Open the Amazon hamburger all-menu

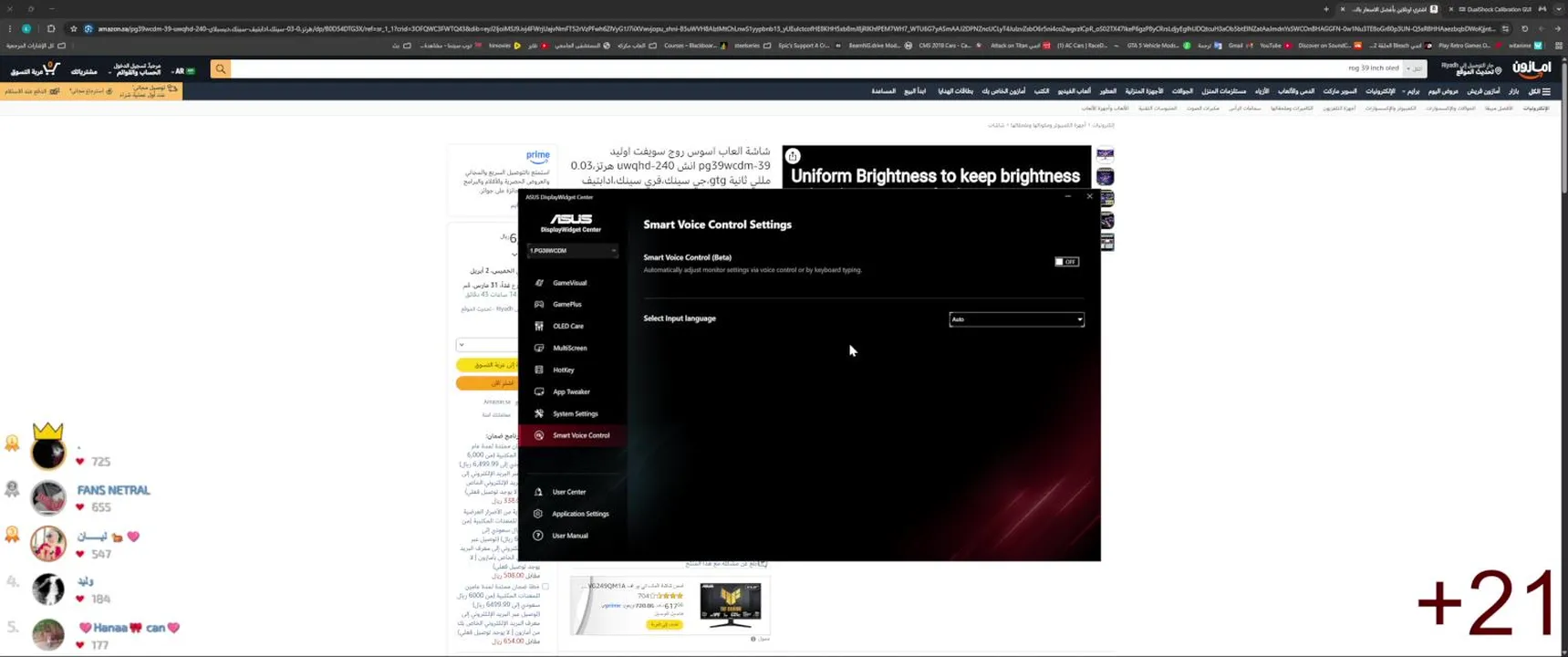1540,91
